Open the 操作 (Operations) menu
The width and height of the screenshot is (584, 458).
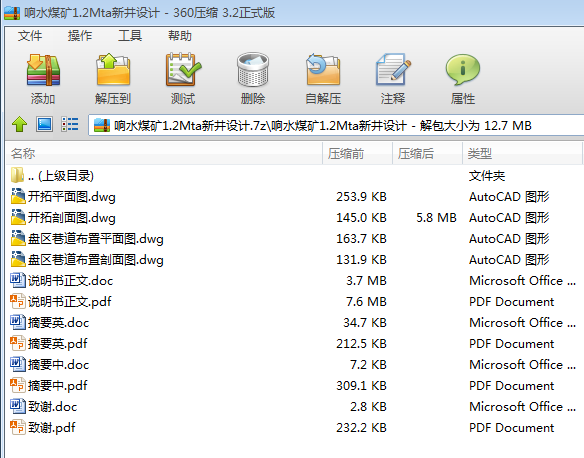click(80, 36)
